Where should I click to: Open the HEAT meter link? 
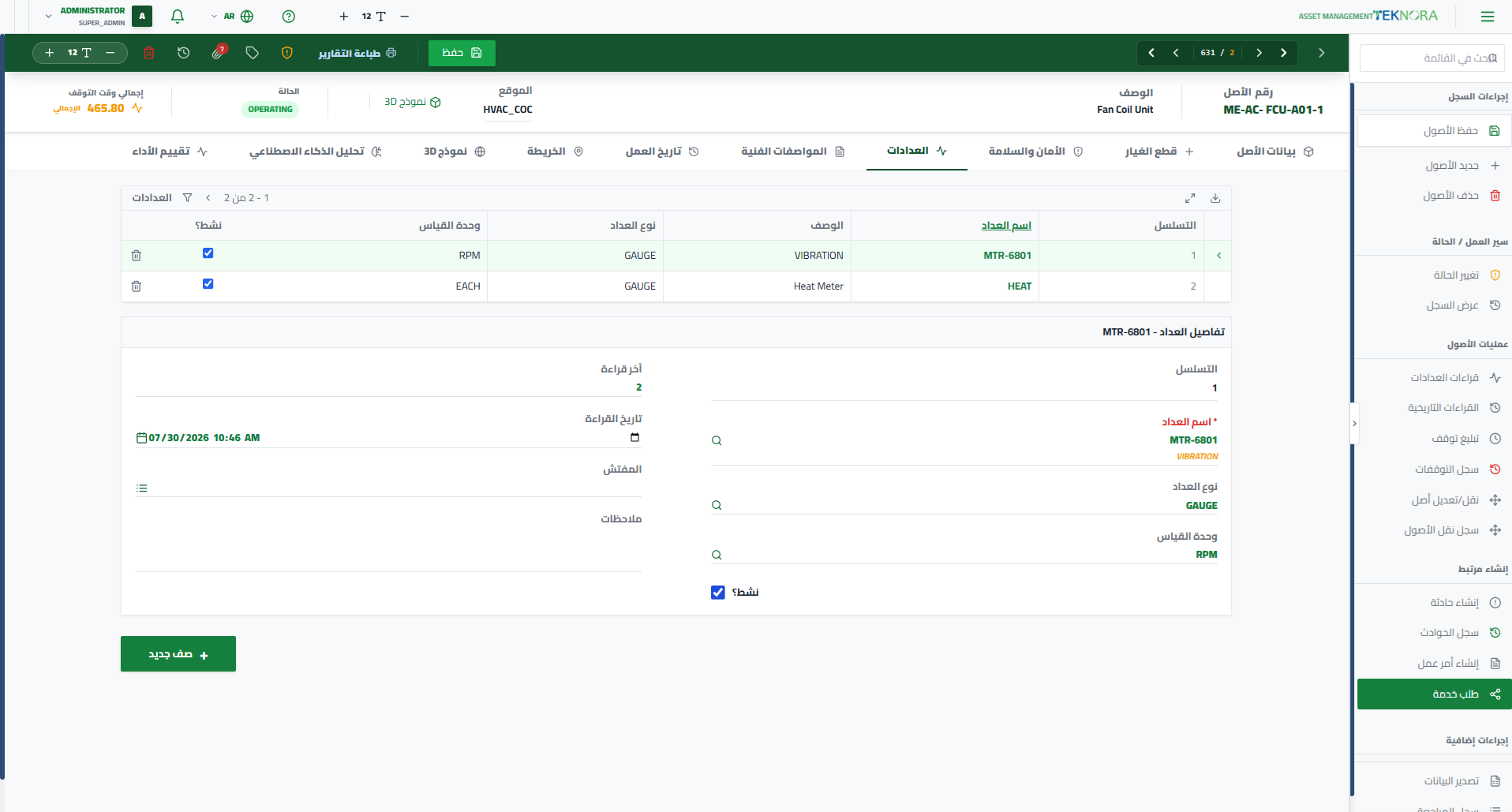pyautogui.click(x=1020, y=286)
